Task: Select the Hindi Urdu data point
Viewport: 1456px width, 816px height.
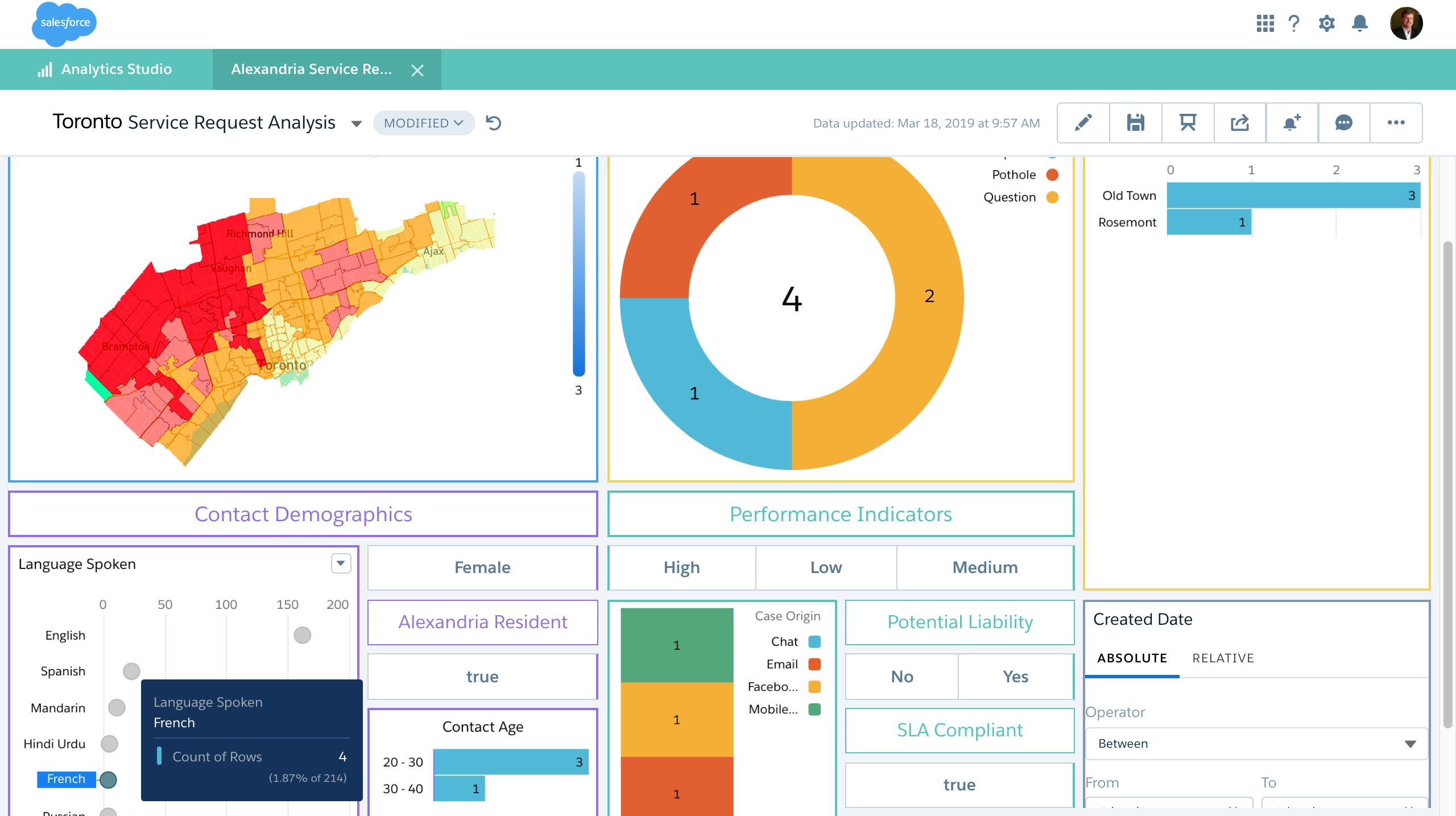Action: 109,744
